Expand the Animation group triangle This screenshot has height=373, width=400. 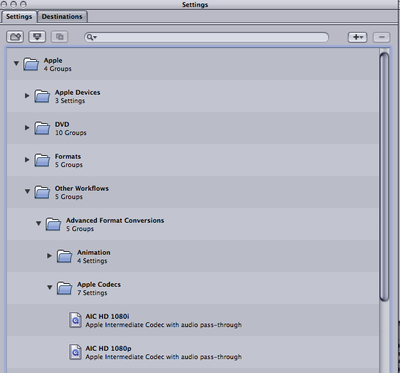click(49, 256)
